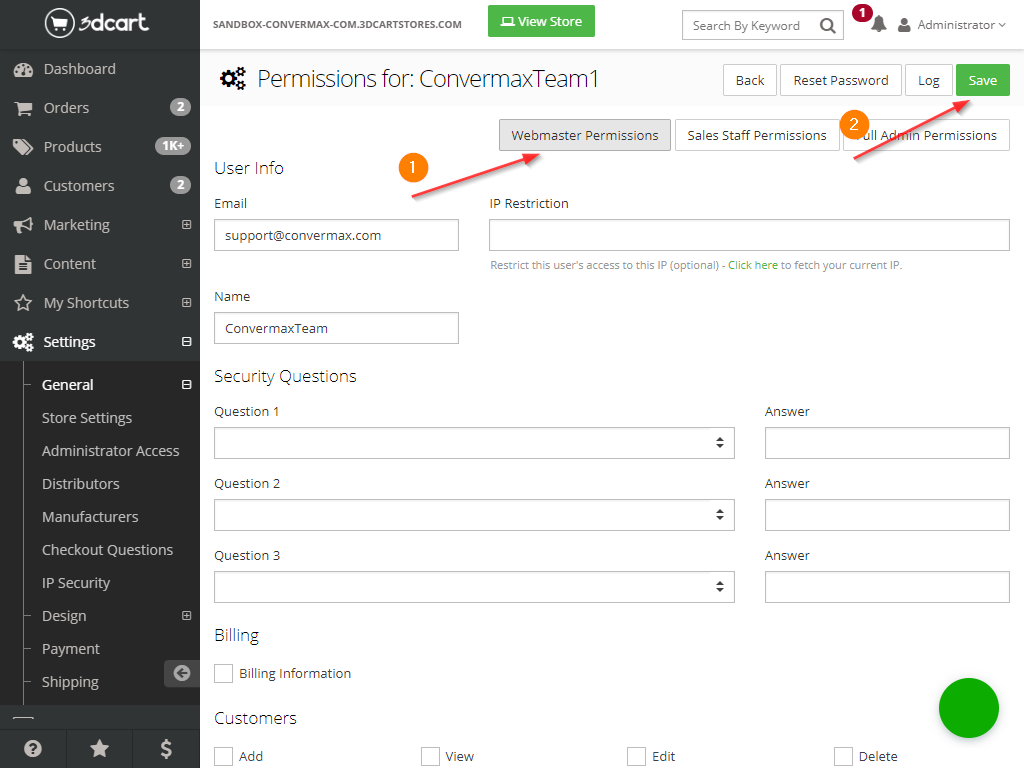Image resolution: width=1024 pixels, height=768 pixels.
Task: Check the Customers Edit checkbox
Action: pos(637,756)
